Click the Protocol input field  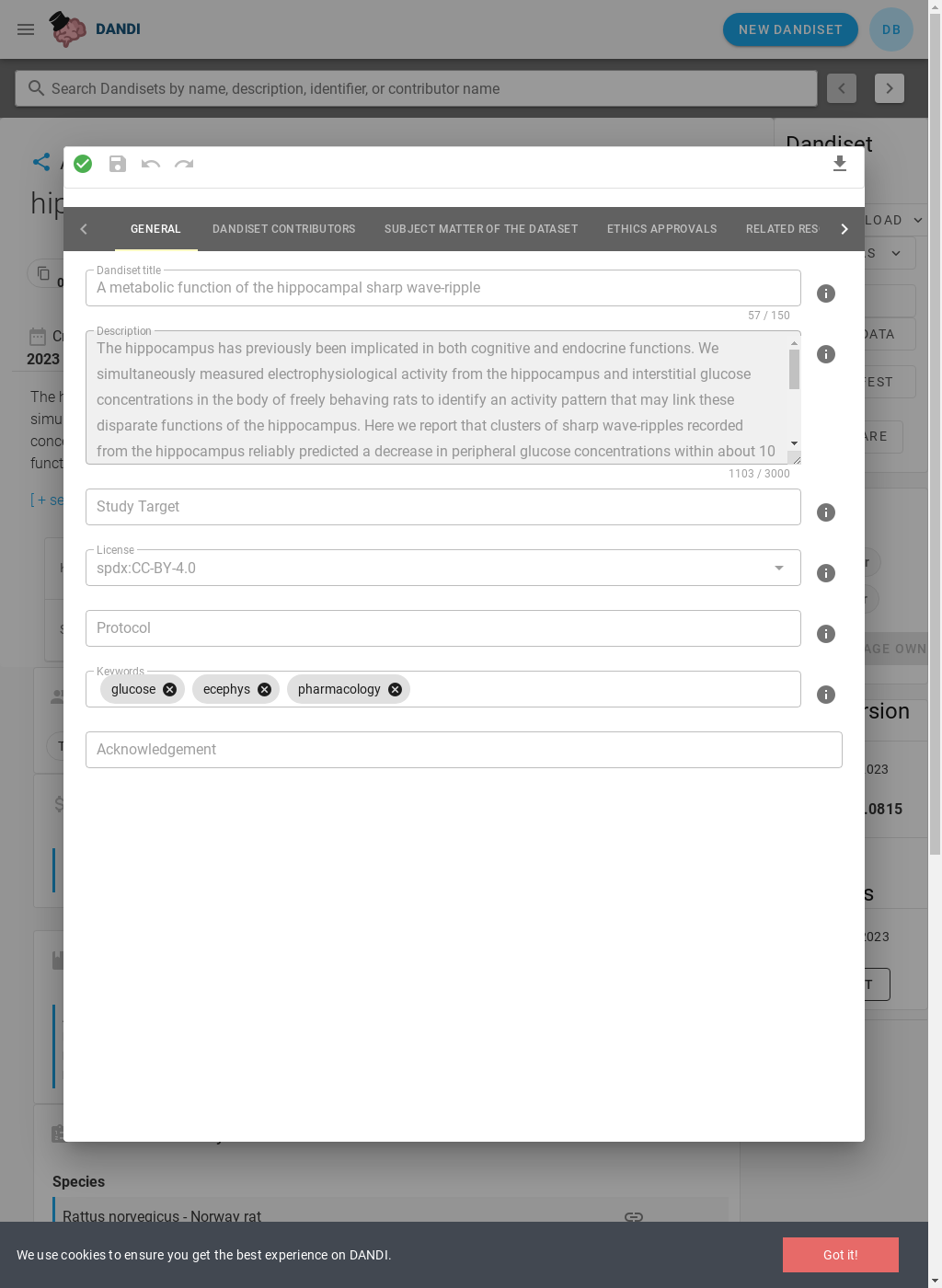(x=442, y=628)
